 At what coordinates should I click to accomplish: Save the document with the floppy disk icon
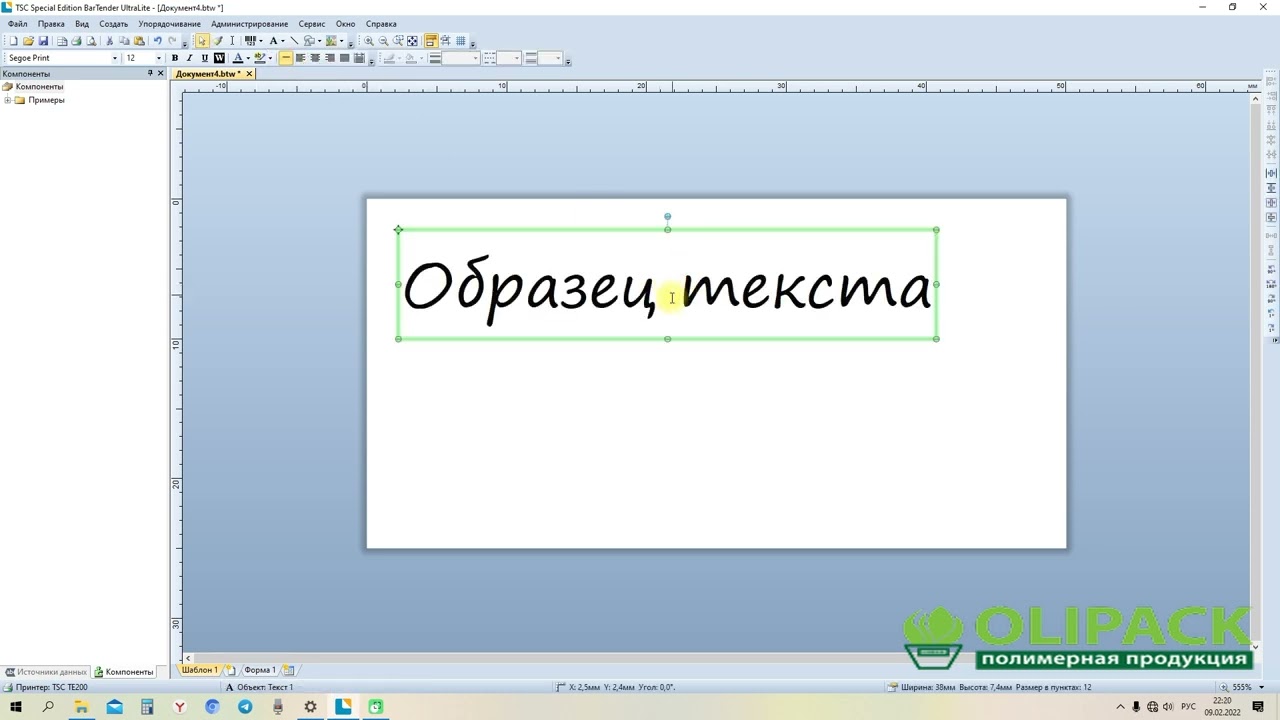click(43, 41)
